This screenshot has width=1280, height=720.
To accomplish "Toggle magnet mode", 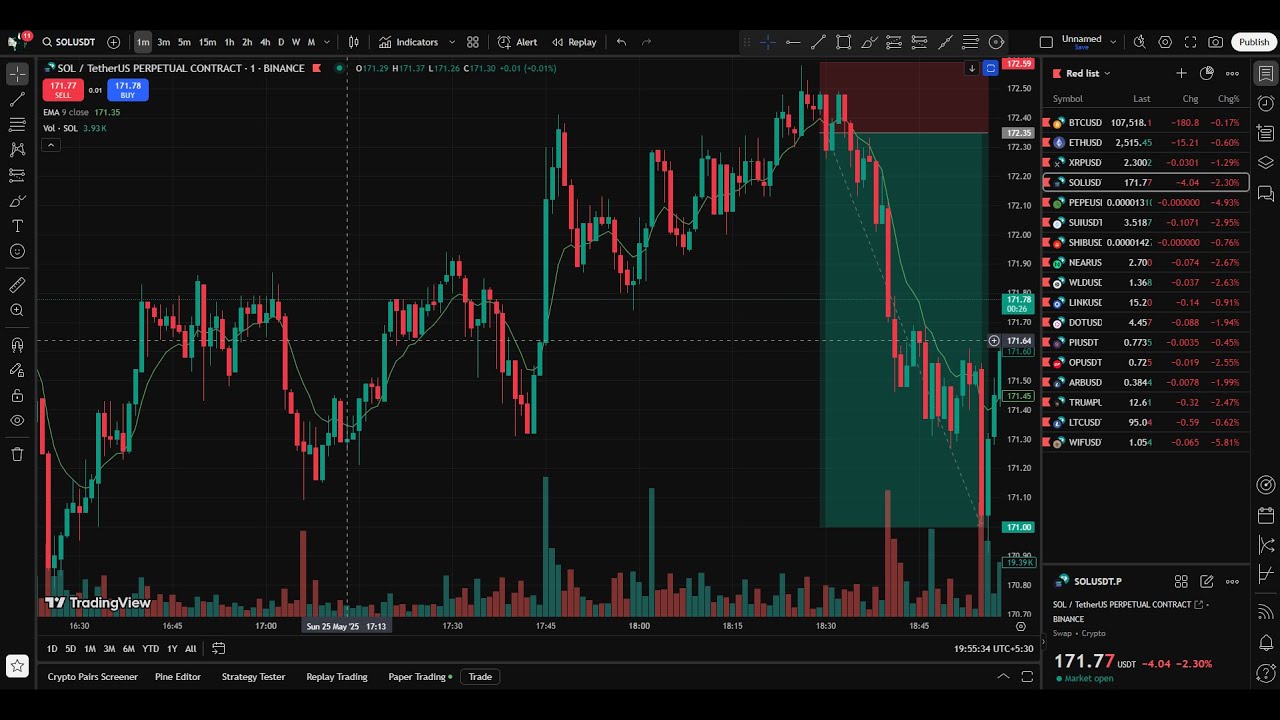I will 17,345.
